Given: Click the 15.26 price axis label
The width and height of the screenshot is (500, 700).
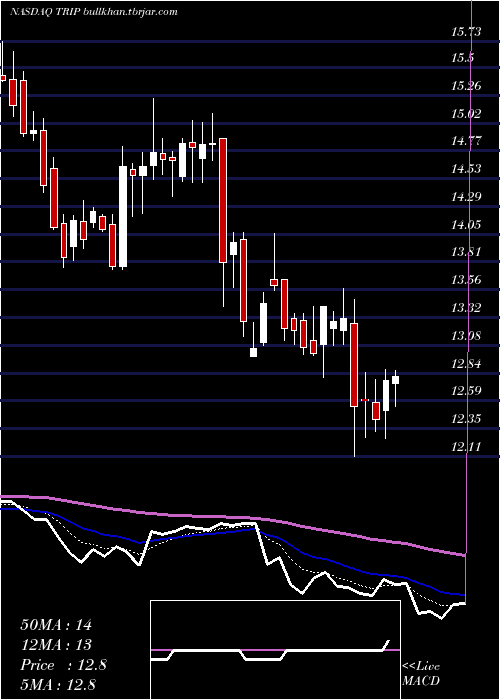Looking at the screenshot, I should click(x=467, y=86).
